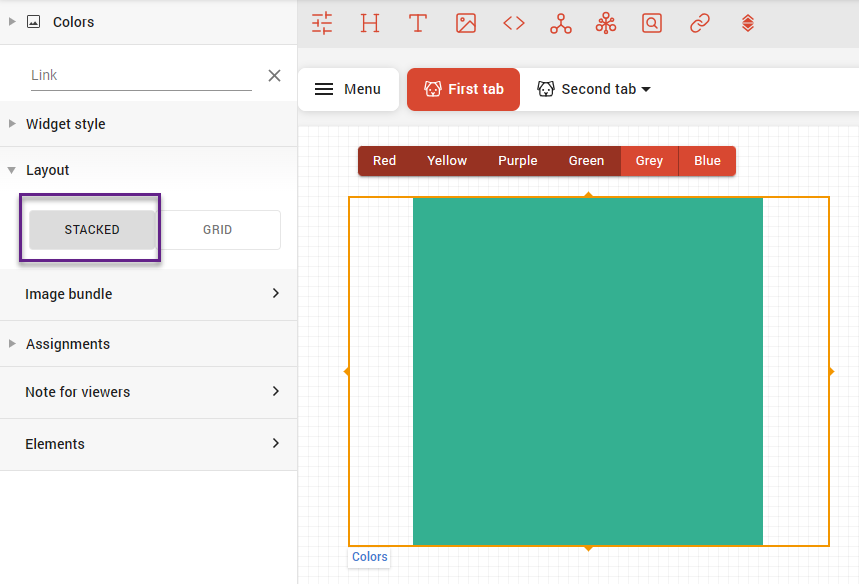The image size is (859, 584).
Task: Select the cluster network icon
Action: (606, 22)
